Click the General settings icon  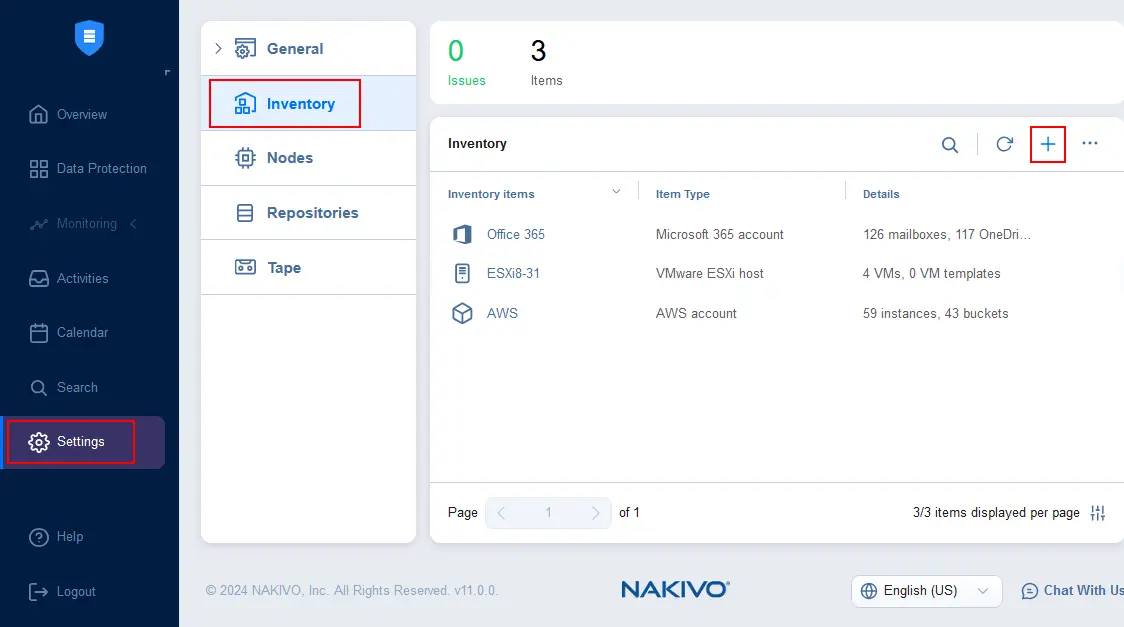(x=245, y=49)
